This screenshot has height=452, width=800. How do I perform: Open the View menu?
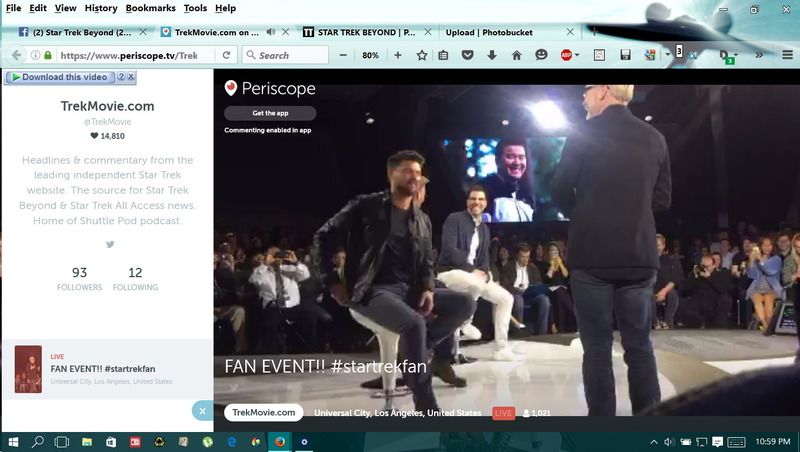(x=65, y=8)
